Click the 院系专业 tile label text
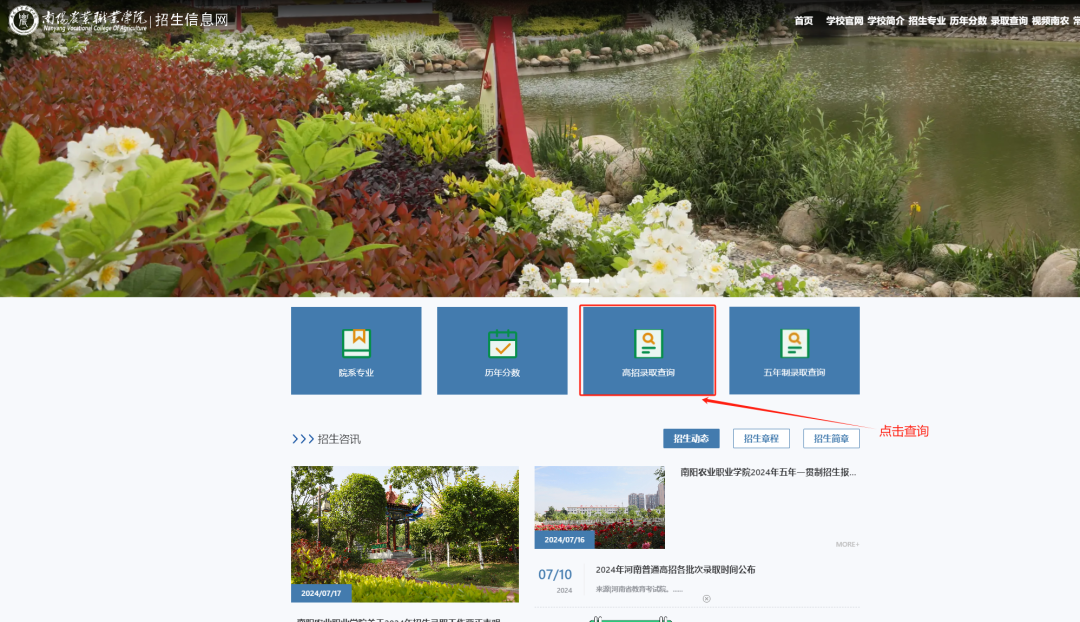 point(356,373)
